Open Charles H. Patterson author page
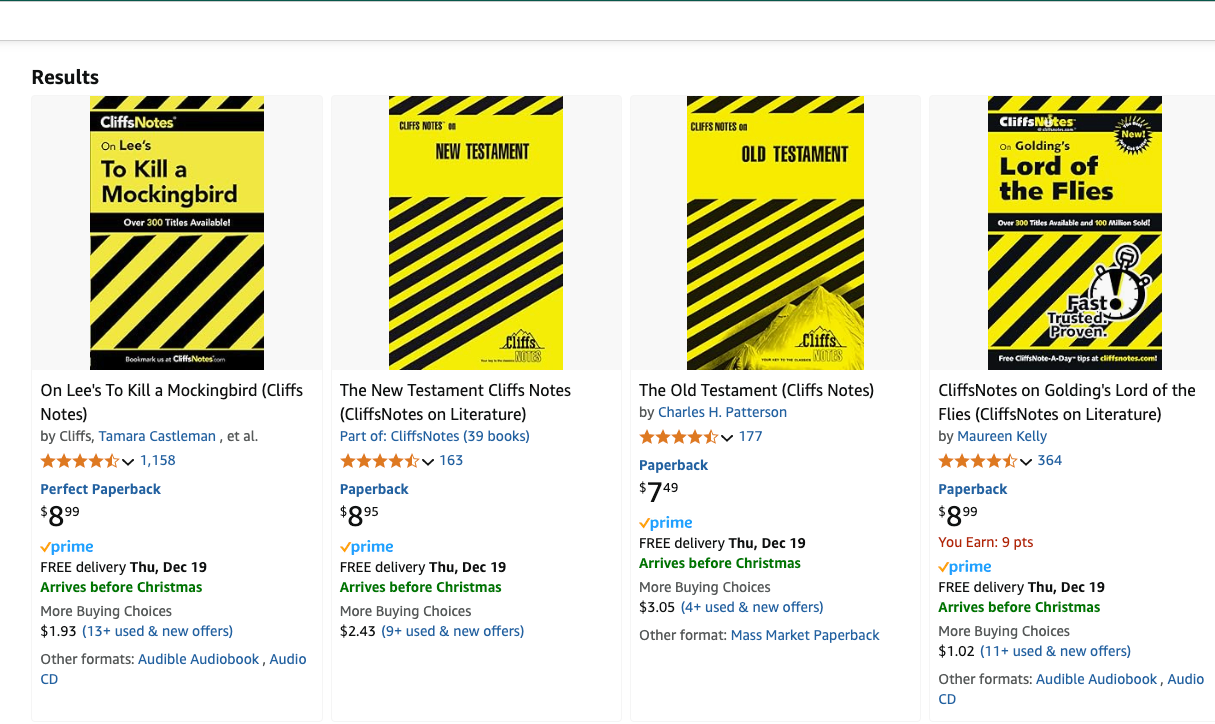Viewport: 1215px width, 724px height. pyautogui.click(x=722, y=412)
